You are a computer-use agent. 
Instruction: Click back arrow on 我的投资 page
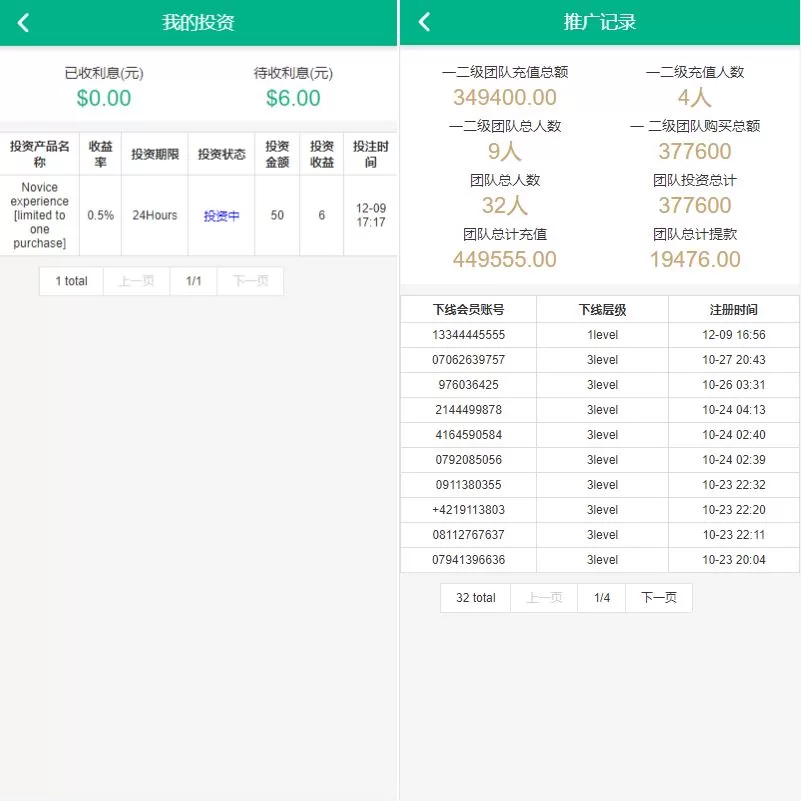[x=24, y=23]
